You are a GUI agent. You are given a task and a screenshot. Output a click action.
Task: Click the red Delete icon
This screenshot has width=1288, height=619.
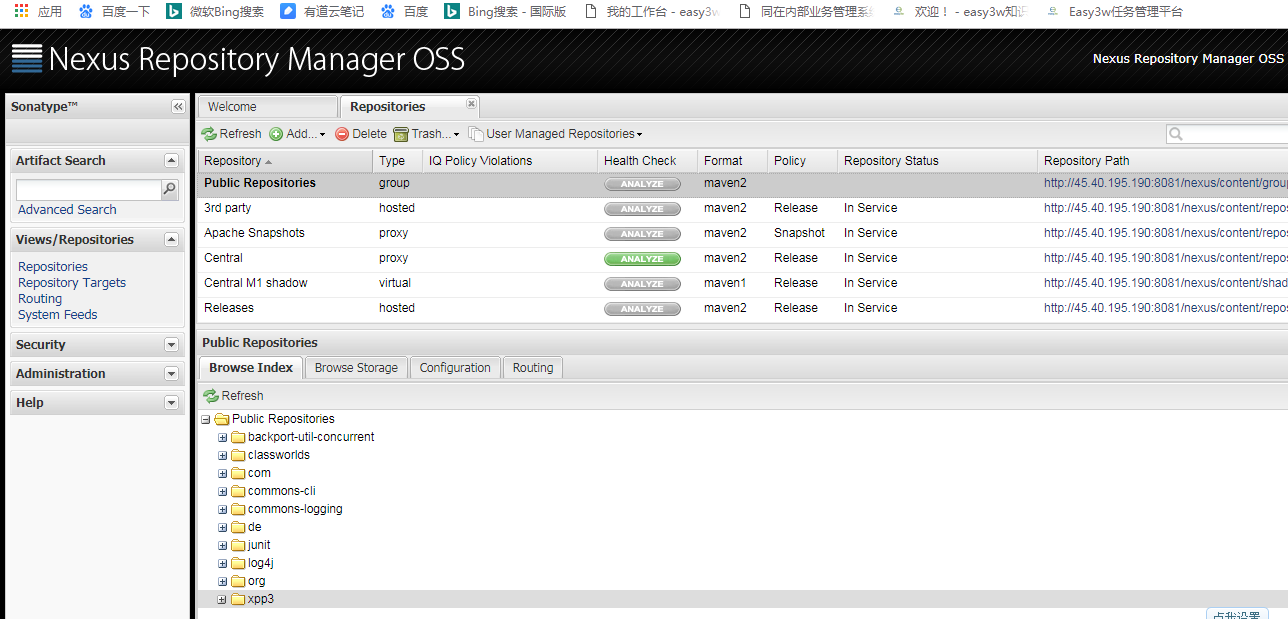[x=342, y=134]
